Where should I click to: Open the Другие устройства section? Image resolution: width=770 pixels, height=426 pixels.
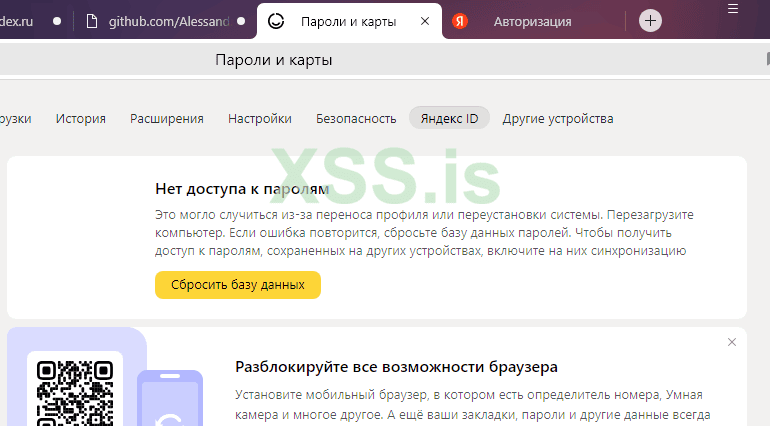pos(558,118)
